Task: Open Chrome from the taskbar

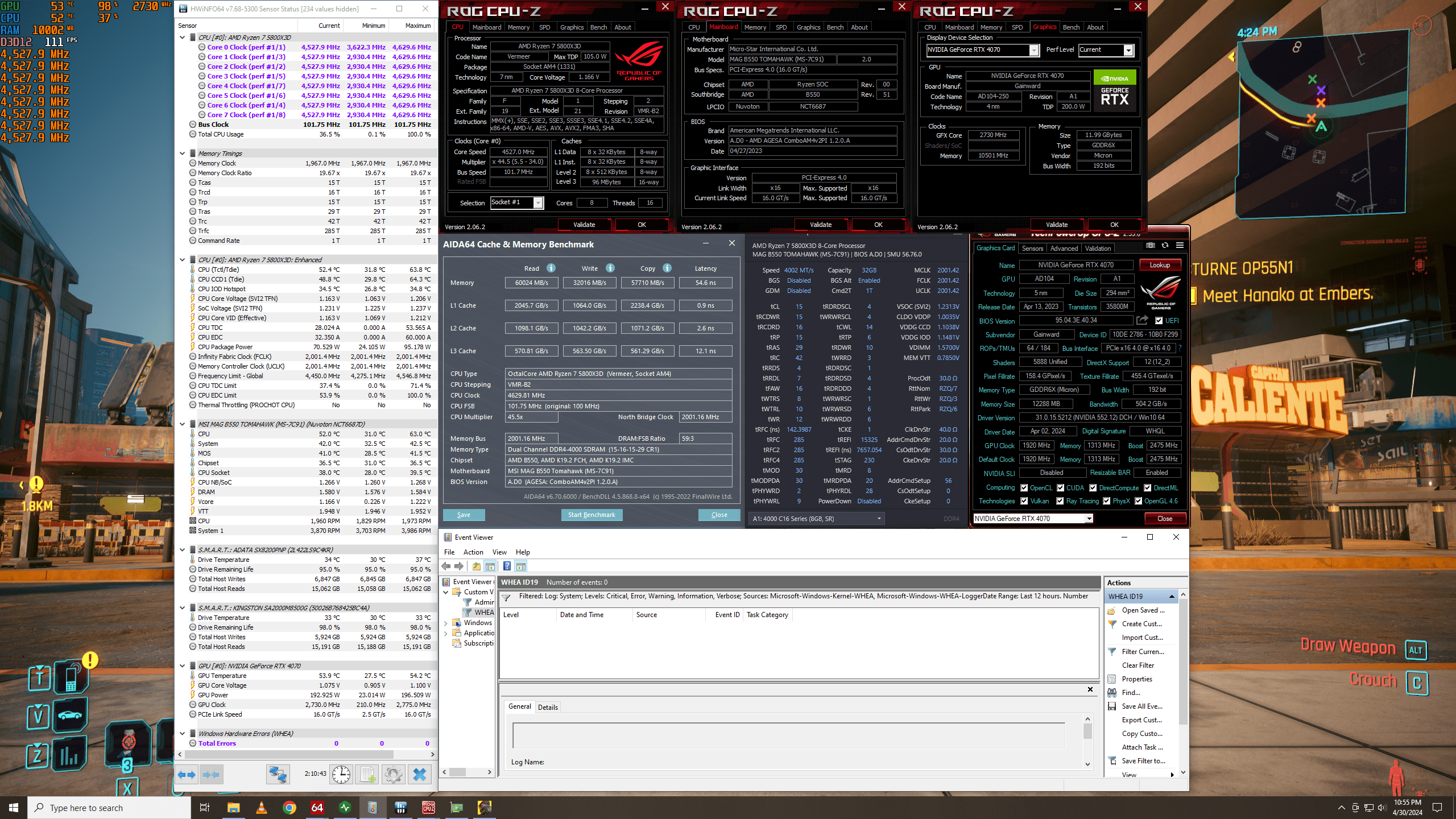Action: click(289, 808)
